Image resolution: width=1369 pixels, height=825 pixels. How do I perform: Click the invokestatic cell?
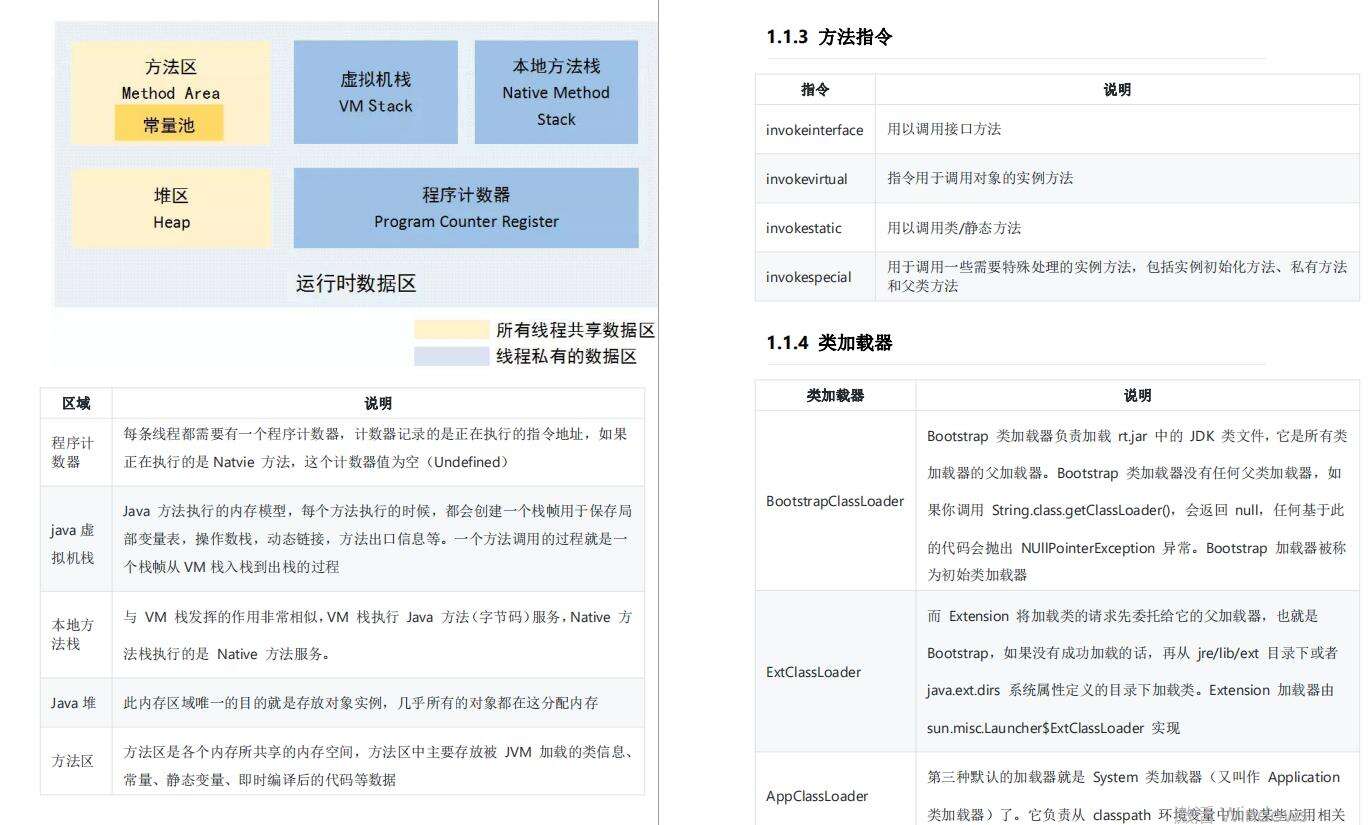(x=815, y=228)
